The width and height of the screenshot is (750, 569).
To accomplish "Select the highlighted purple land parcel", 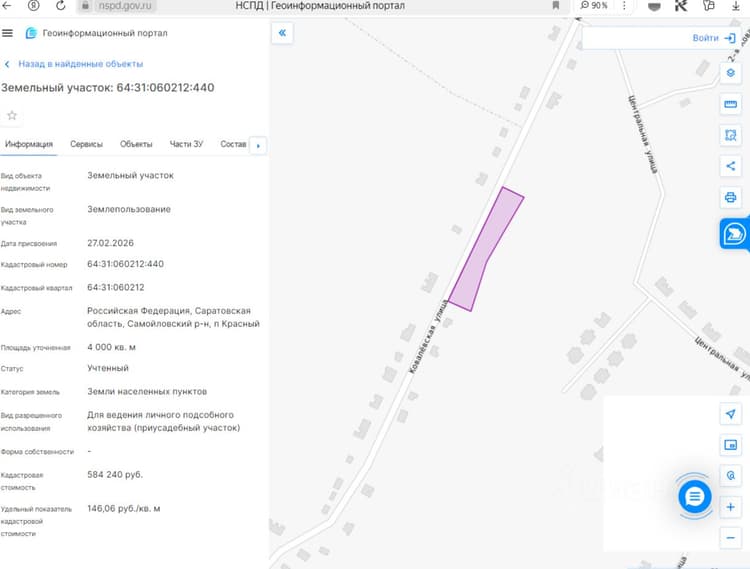I will [484, 251].
